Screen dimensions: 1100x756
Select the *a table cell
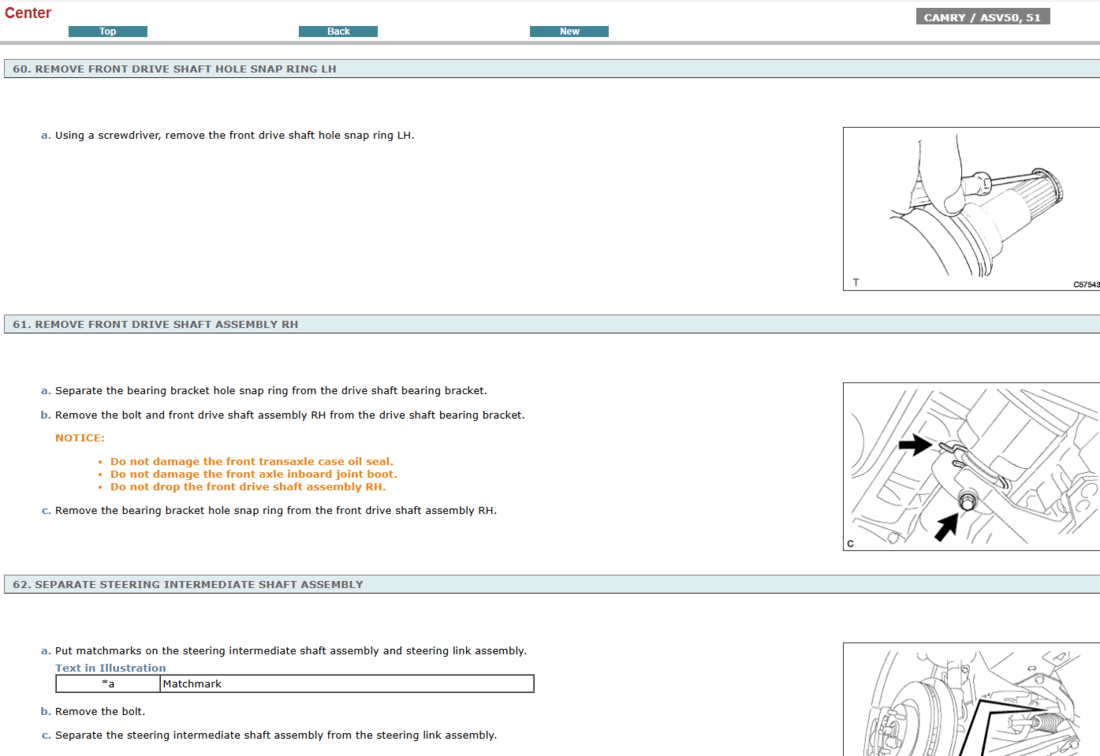(x=108, y=684)
